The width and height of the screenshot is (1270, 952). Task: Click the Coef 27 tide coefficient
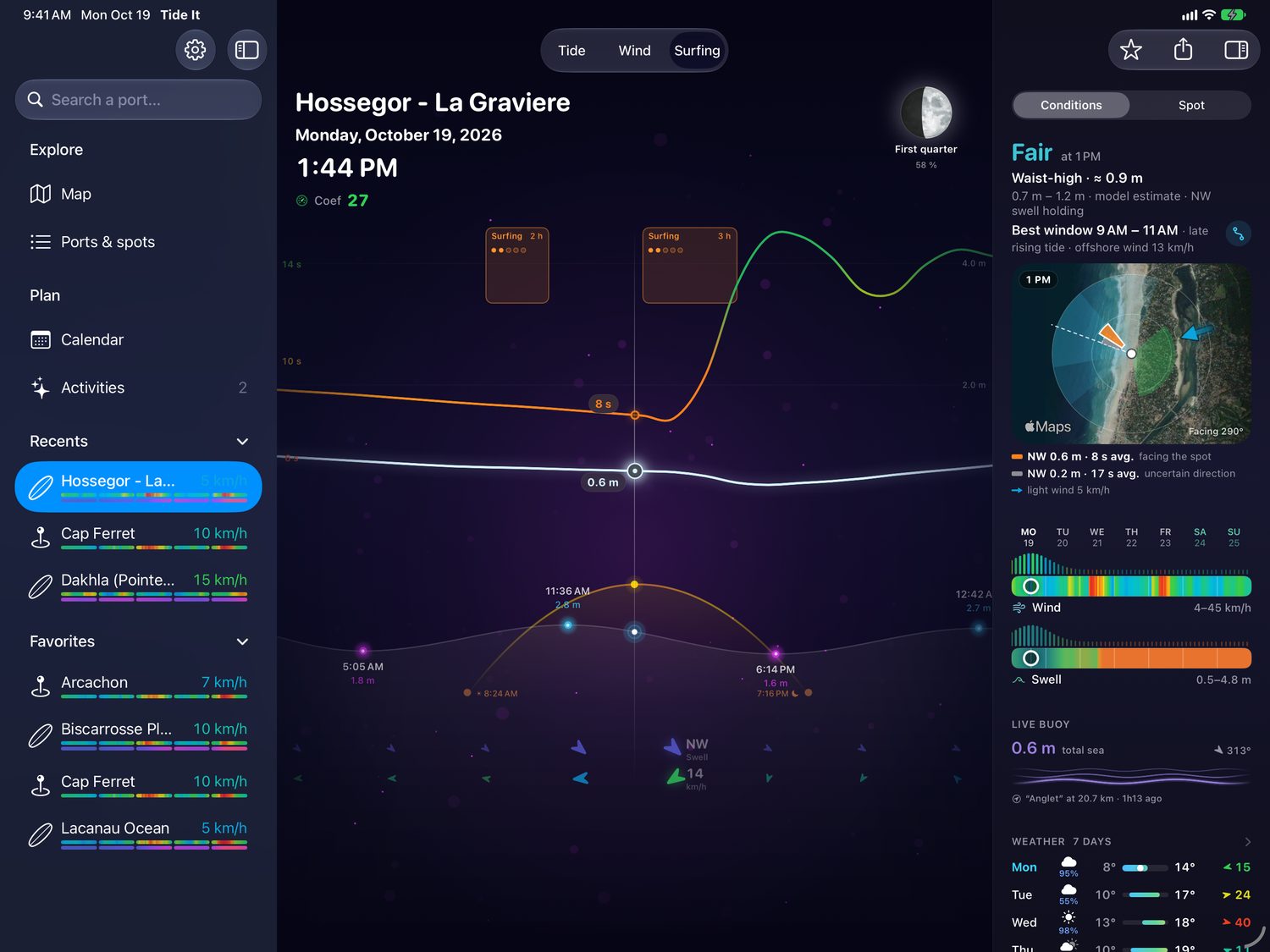click(332, 201)
